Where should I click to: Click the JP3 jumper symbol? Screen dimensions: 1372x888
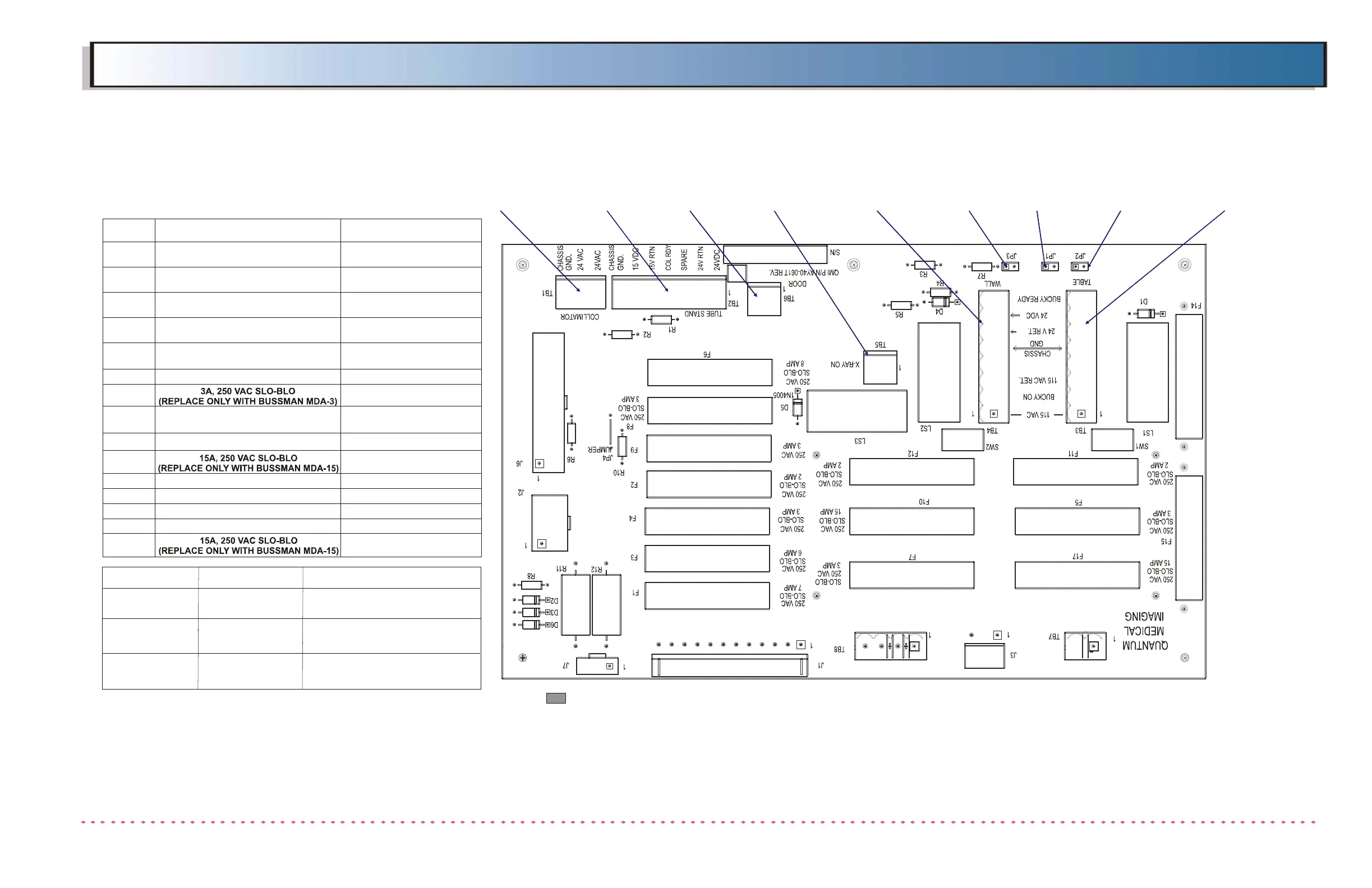1010,266
